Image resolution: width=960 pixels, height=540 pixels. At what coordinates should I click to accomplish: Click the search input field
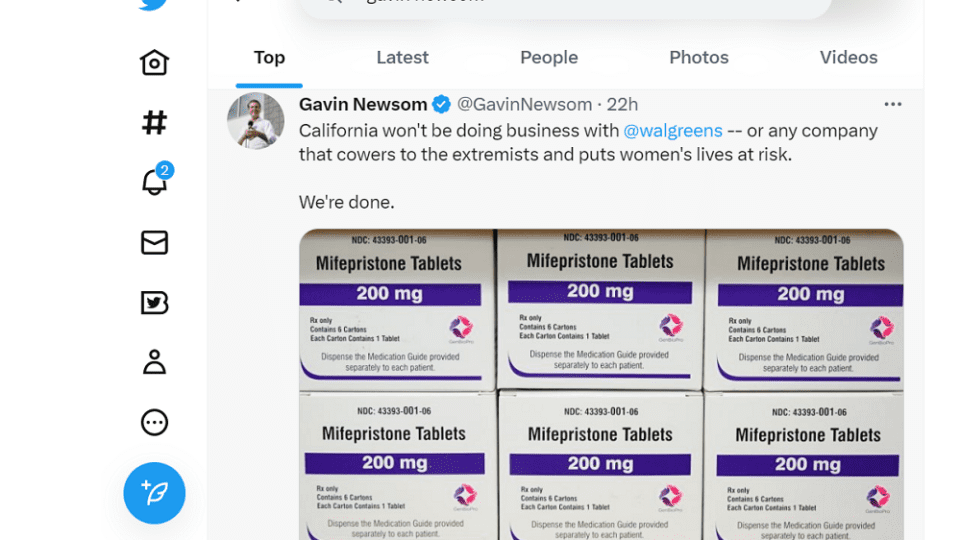565,4
